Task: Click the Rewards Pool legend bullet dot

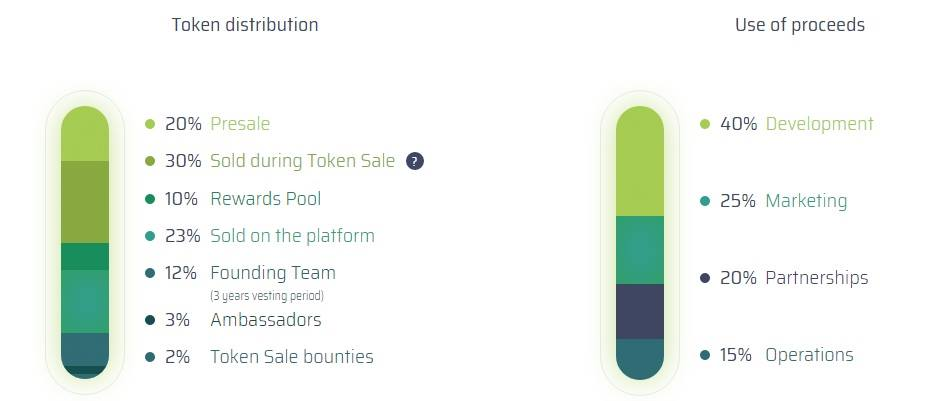Action: 150,199
